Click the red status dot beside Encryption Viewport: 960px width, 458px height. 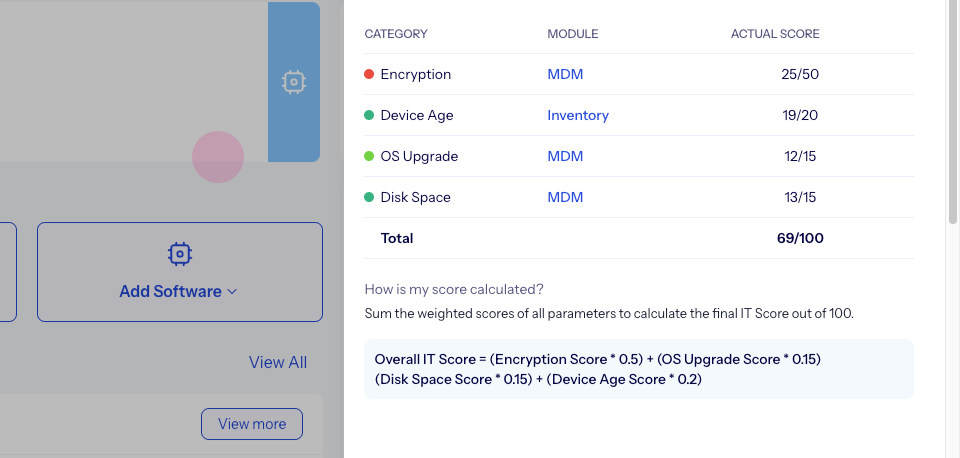(x=369, y=74)
